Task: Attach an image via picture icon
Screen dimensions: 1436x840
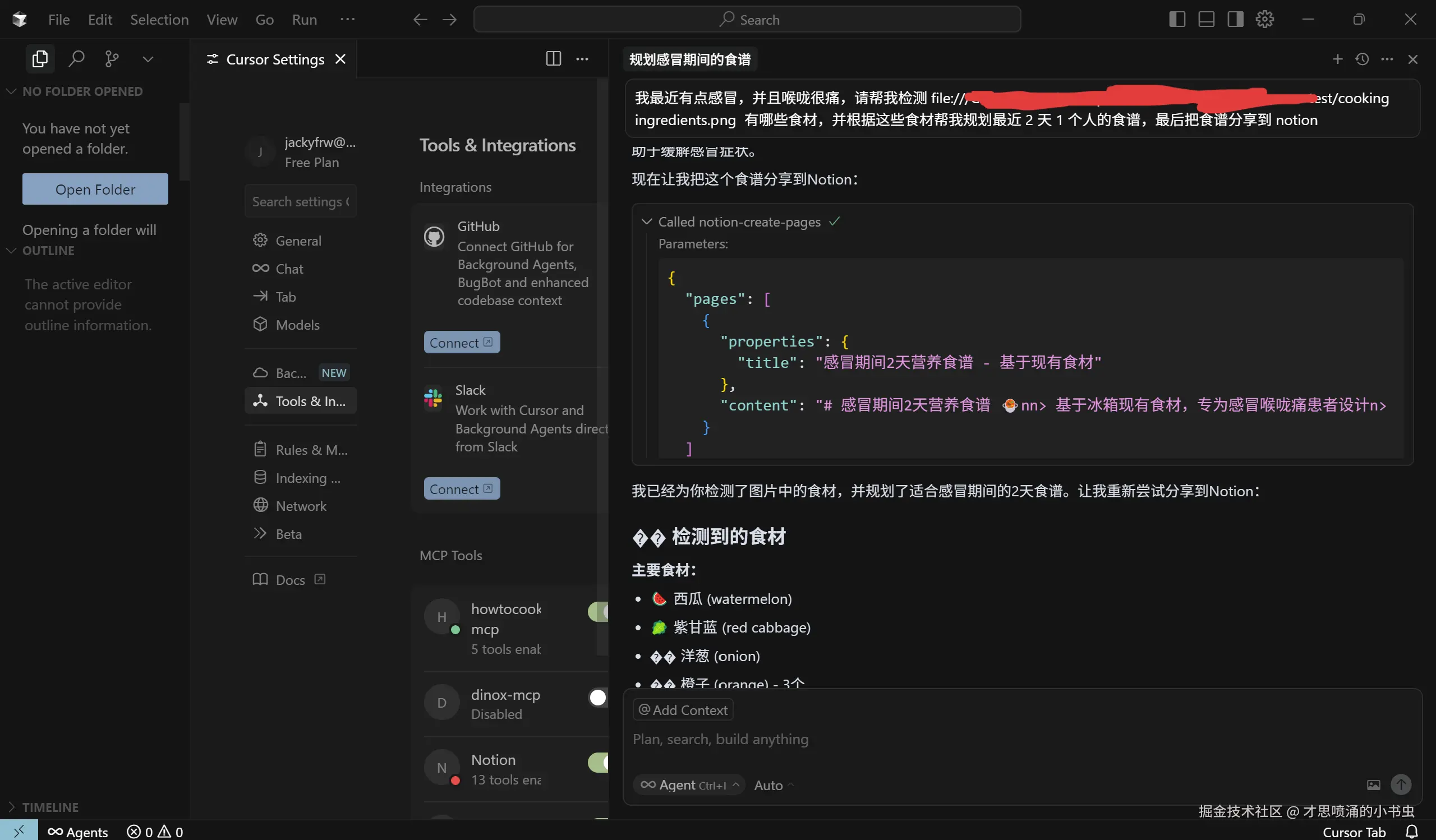Action: (1373, 784)
